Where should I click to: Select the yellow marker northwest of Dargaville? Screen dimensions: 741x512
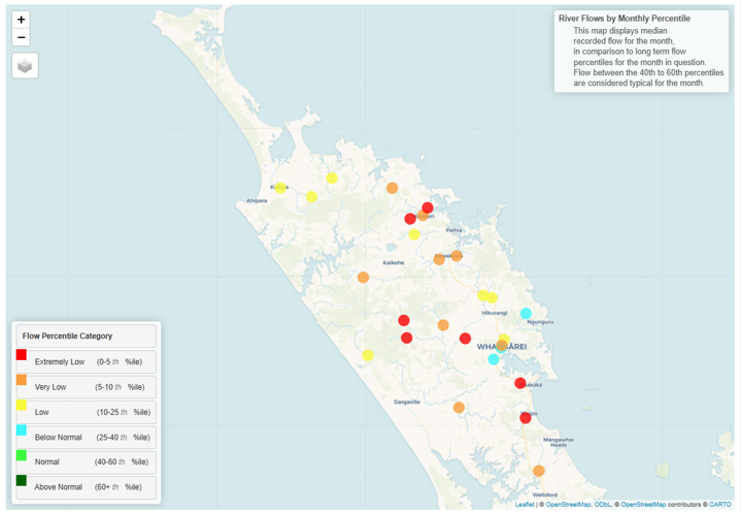pos(368,355)
